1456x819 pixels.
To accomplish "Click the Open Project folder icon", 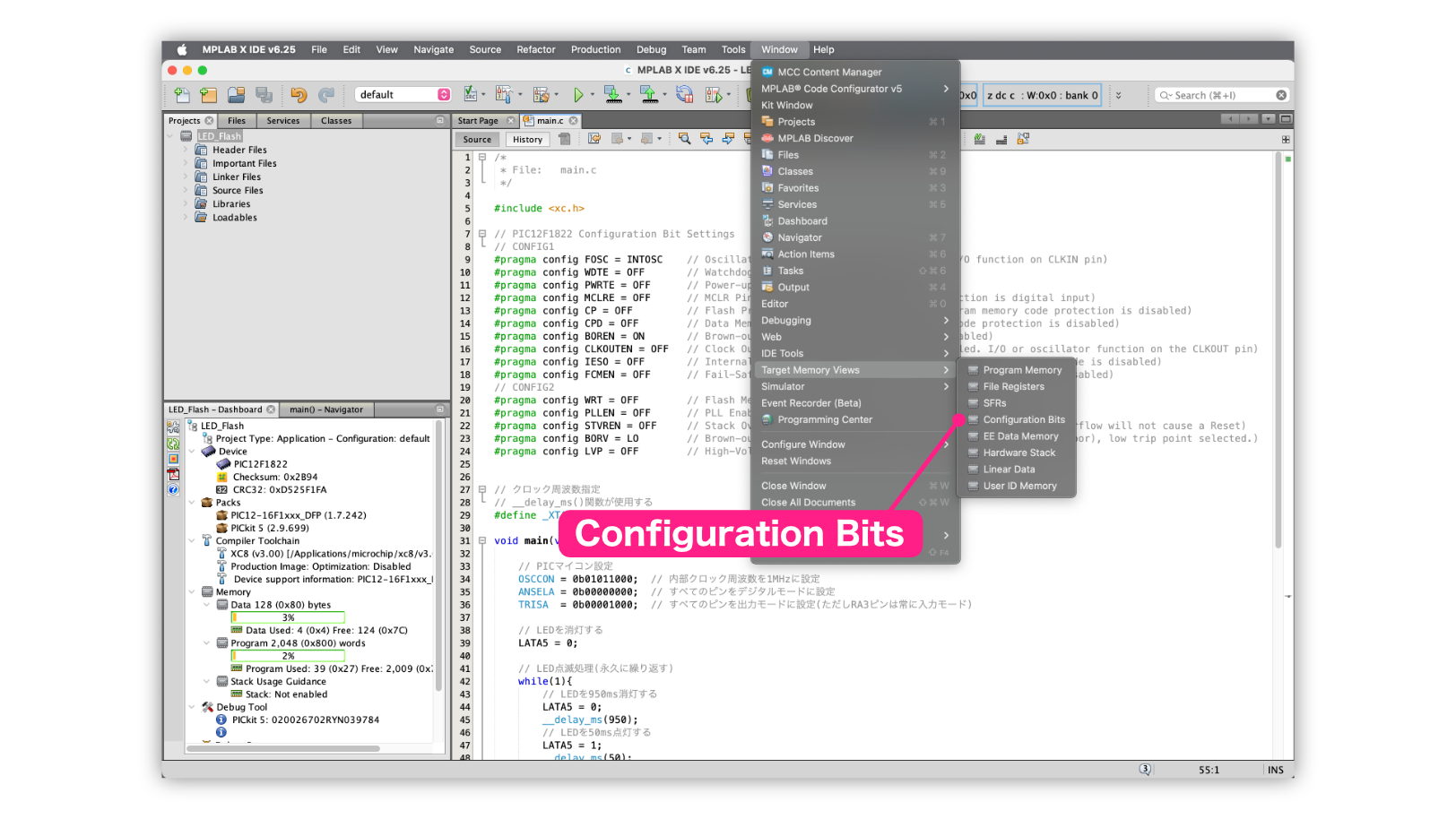I will coord(236,94).
